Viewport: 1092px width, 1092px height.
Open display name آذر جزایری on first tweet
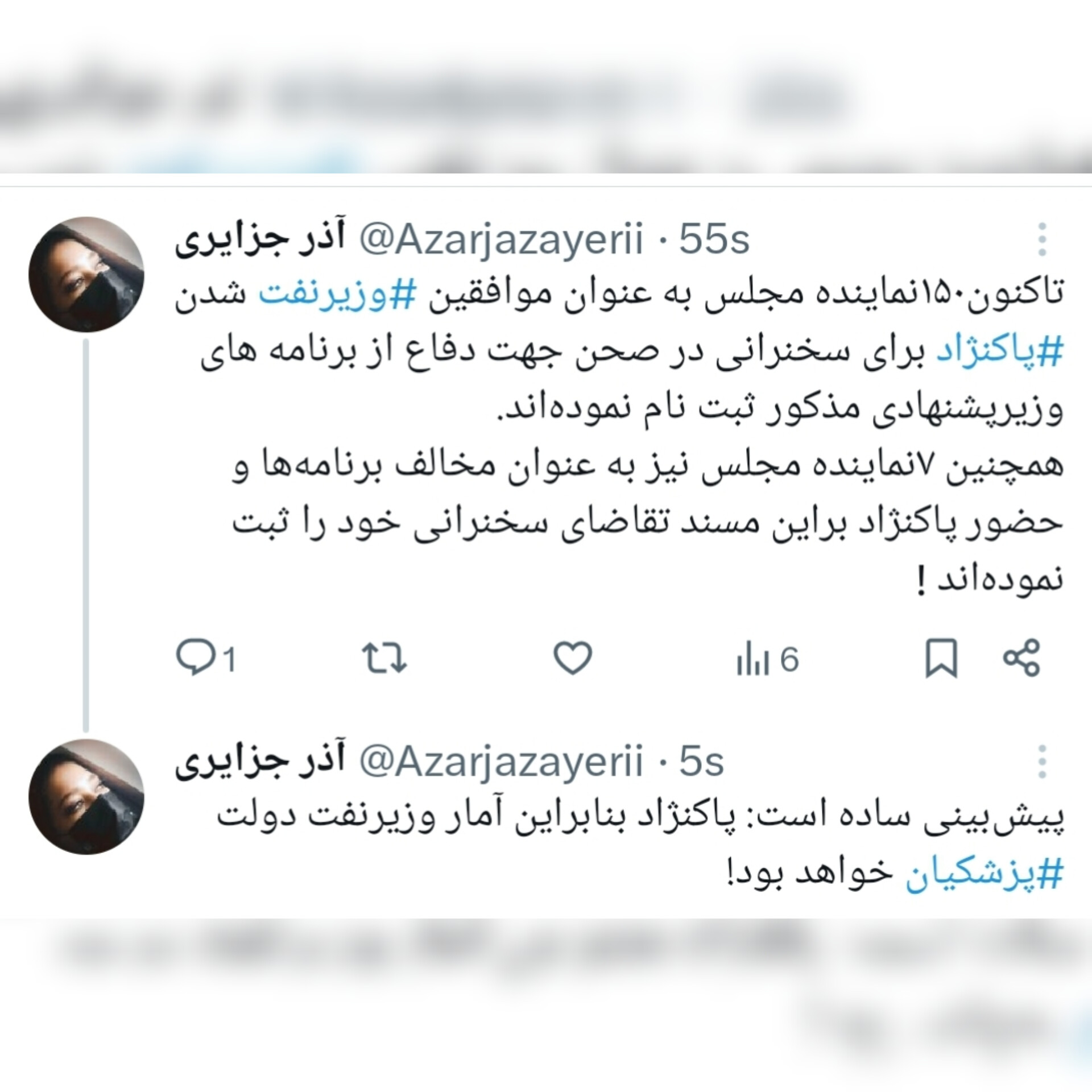(259, 240)
